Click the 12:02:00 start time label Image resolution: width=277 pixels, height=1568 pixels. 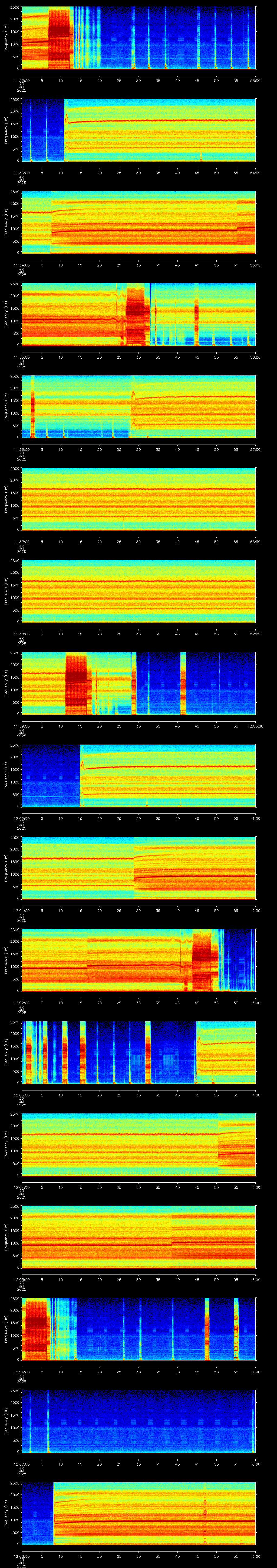pos(21,1003)
